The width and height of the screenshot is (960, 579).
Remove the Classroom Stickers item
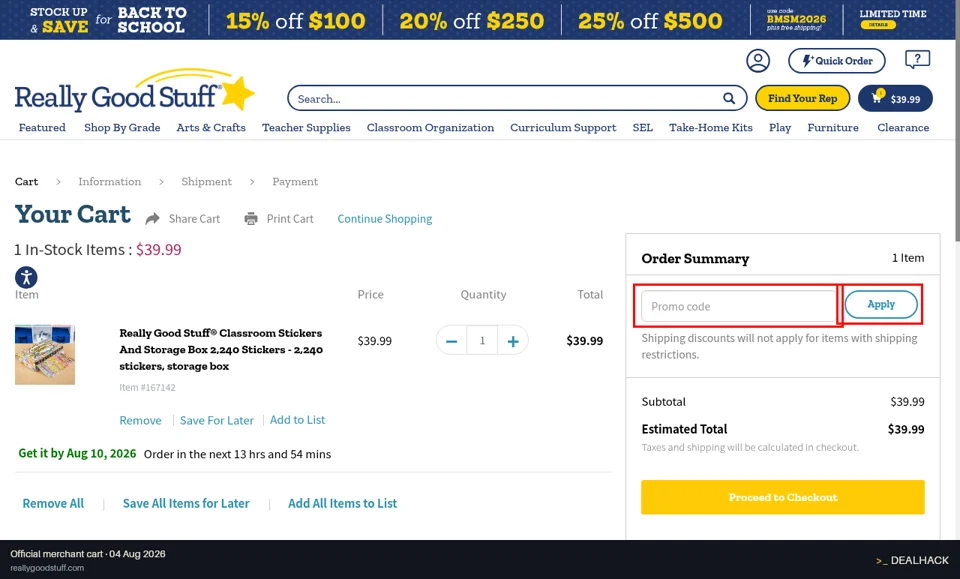click(140, 420)
